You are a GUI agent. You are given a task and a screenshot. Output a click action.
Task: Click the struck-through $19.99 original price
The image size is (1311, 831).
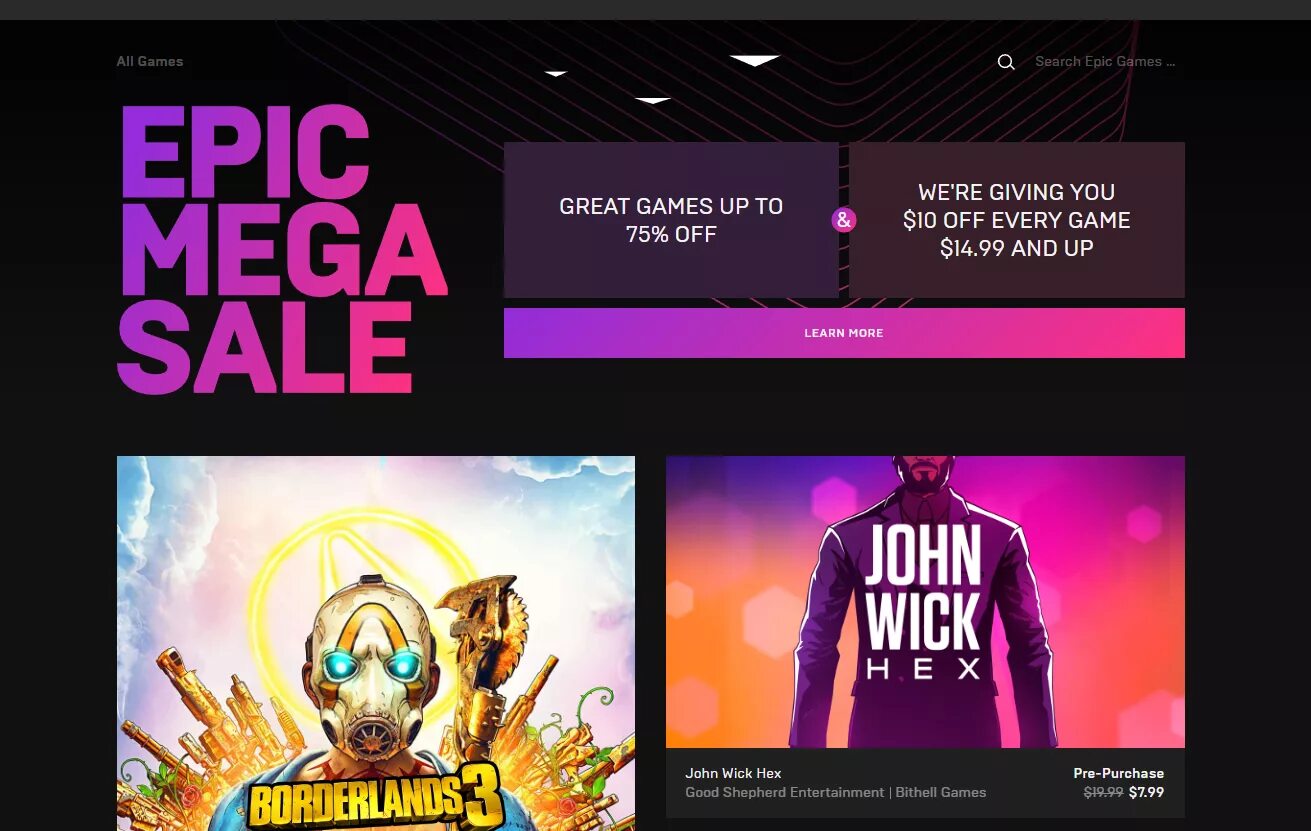click(x=1103, y=792)
